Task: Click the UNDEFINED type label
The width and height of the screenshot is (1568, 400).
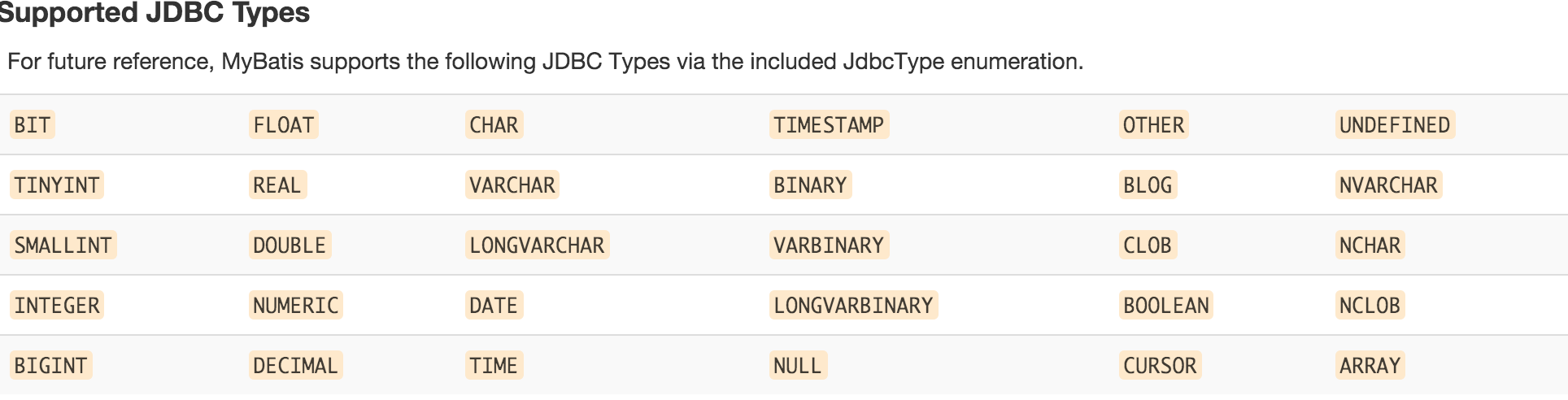Action: point(1394,125)
